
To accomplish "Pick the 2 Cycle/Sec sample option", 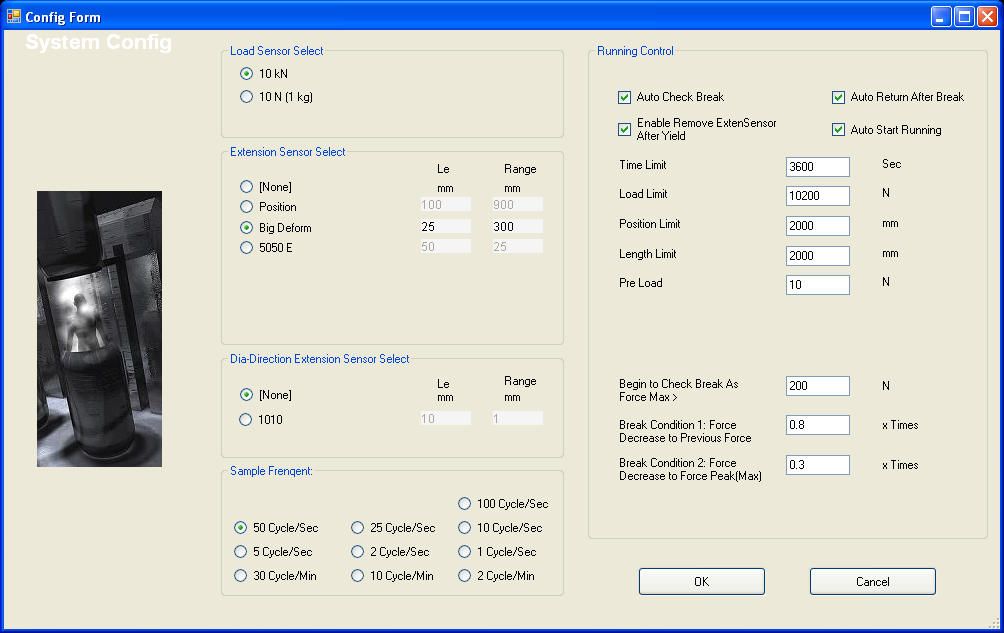I will click(359, 552).
